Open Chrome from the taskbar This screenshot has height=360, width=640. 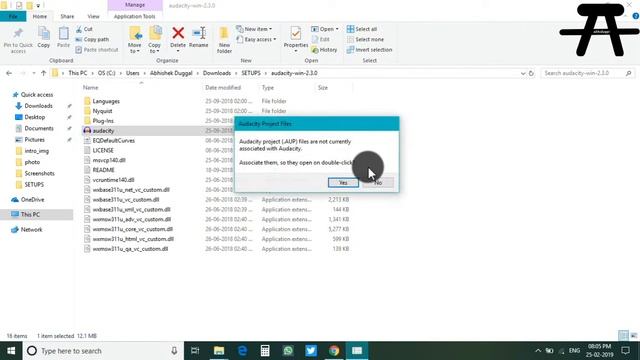coord(334,351)
